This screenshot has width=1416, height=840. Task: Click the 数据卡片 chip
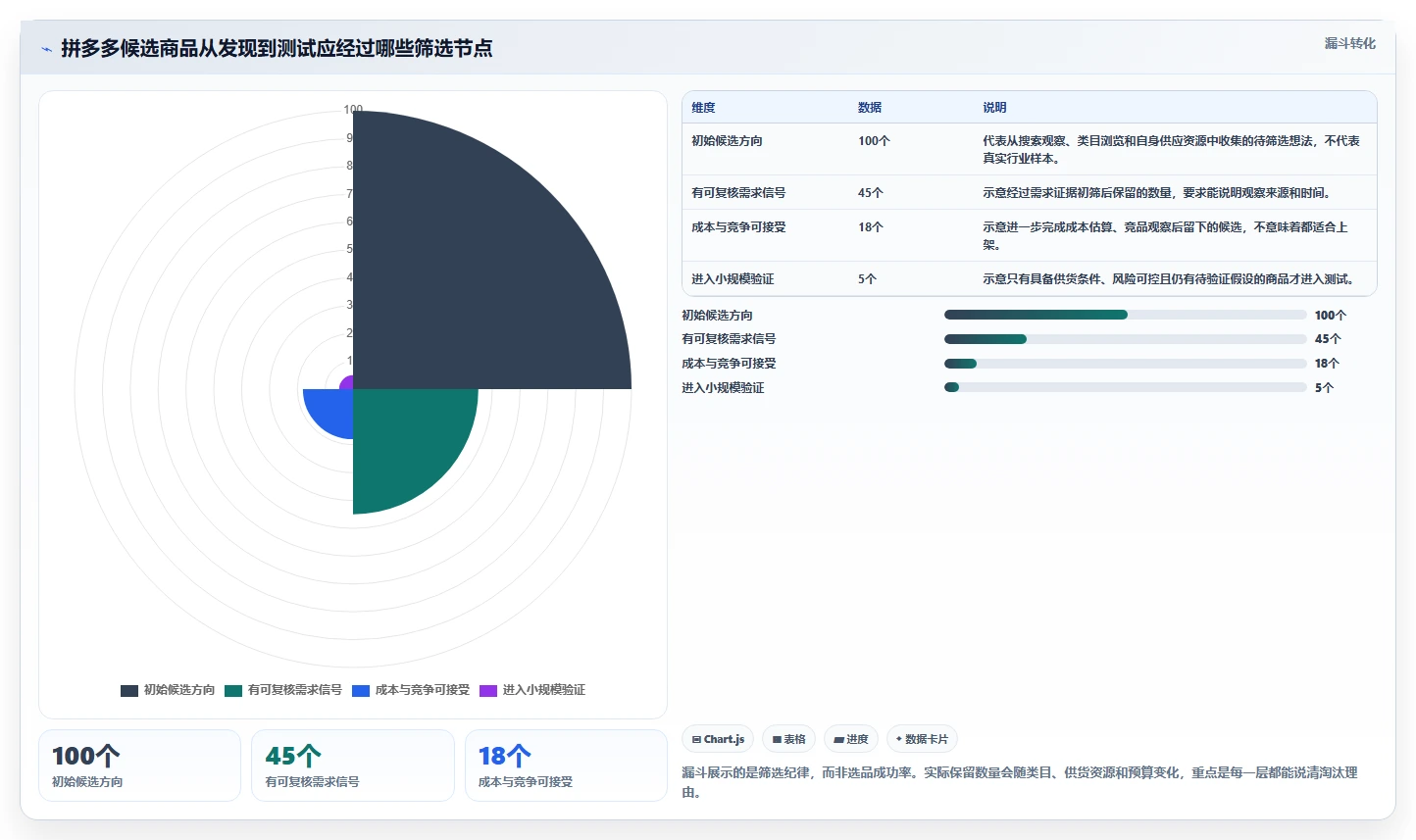coord(922,739)
